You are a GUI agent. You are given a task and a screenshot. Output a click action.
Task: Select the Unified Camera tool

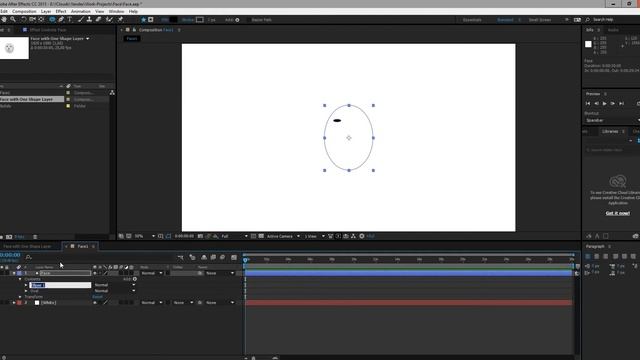coord(32,19)
